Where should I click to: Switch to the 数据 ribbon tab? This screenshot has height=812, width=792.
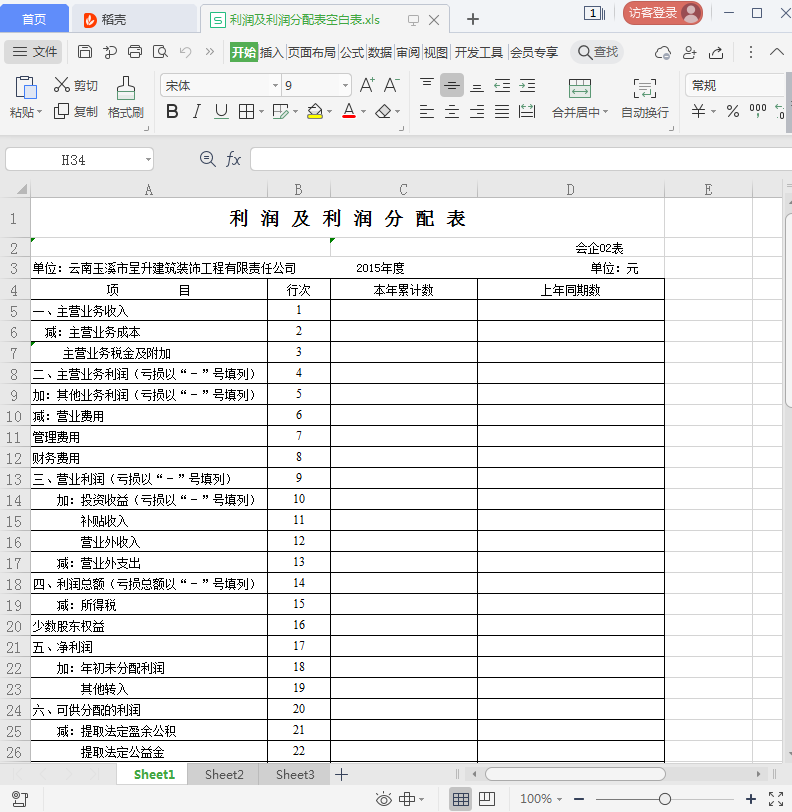coord(380,52)
